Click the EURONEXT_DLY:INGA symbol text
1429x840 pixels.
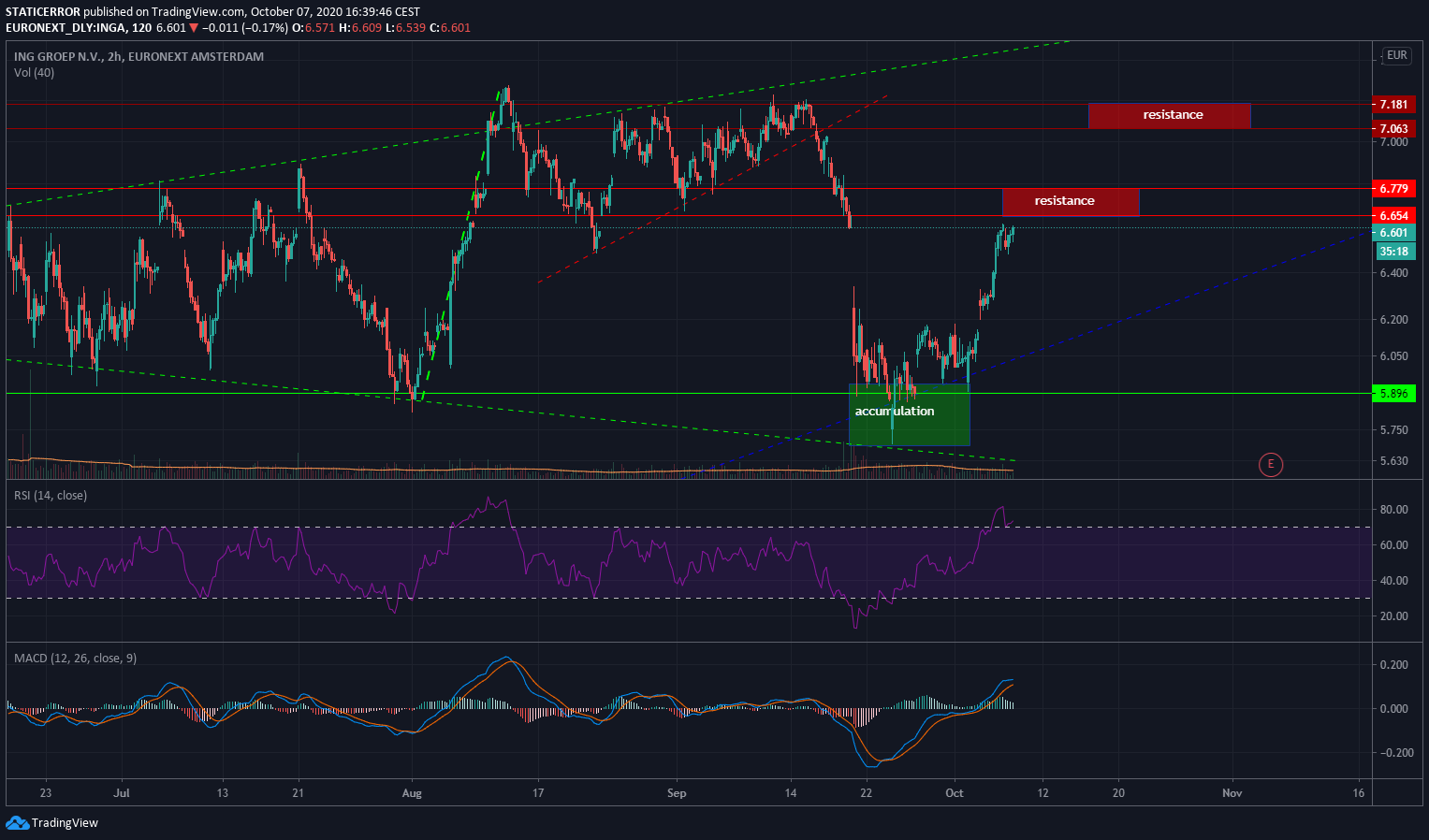66,28
